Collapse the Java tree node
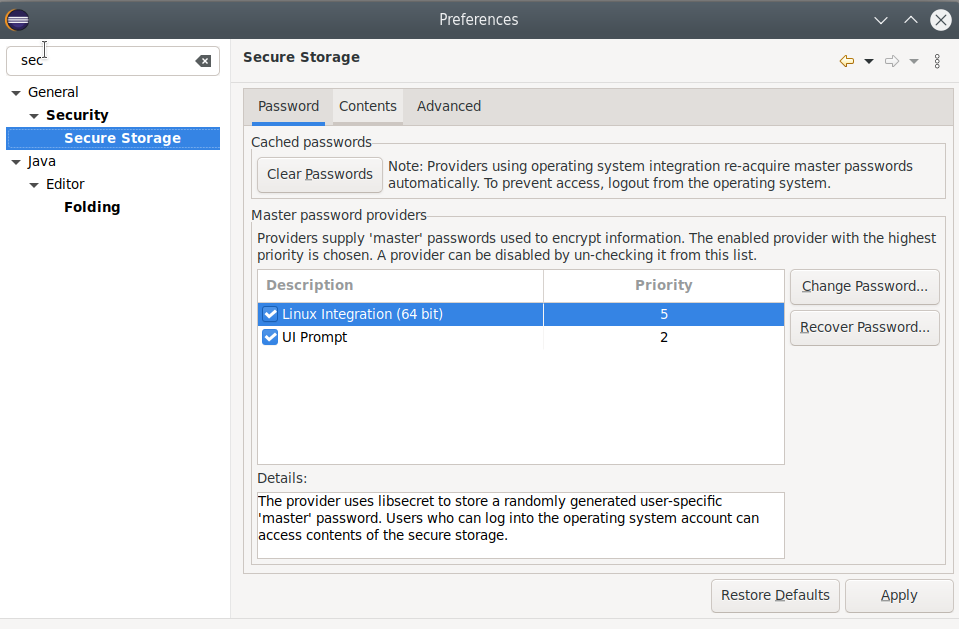959x629 pixels. point(15,161)
